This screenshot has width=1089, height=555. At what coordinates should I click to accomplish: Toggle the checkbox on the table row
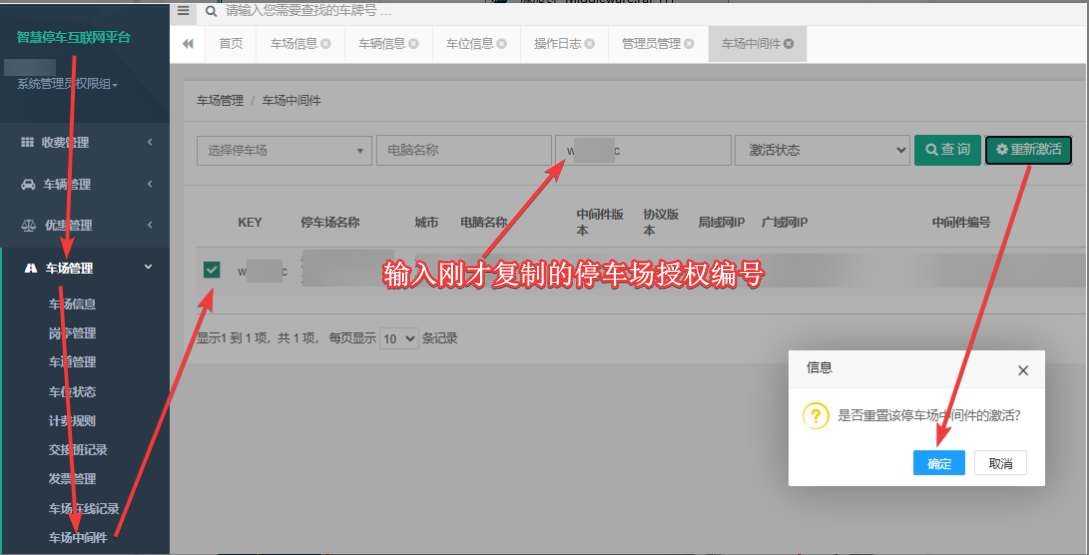pos(212,270)
